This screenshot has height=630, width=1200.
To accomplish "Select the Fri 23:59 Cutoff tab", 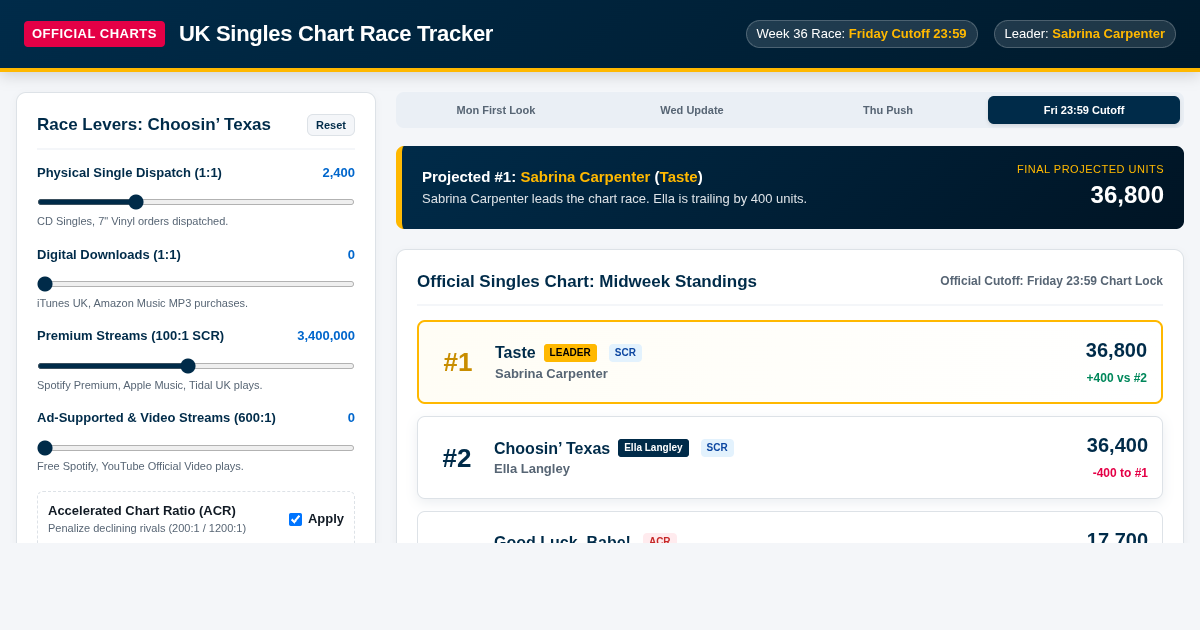I will coord(1084,110).
